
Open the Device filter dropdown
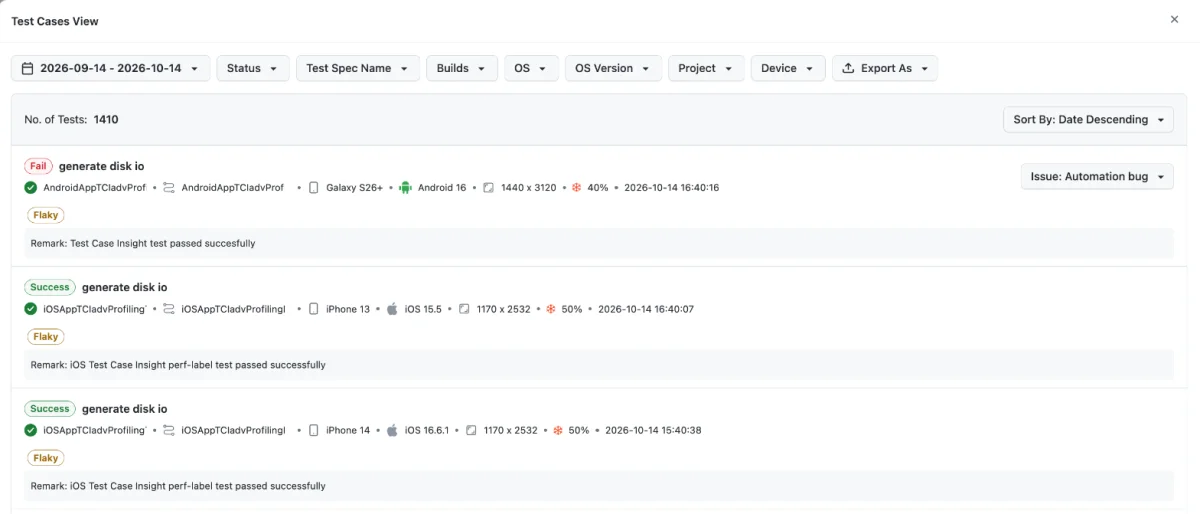pyautogui.click(x=788, y=68)
